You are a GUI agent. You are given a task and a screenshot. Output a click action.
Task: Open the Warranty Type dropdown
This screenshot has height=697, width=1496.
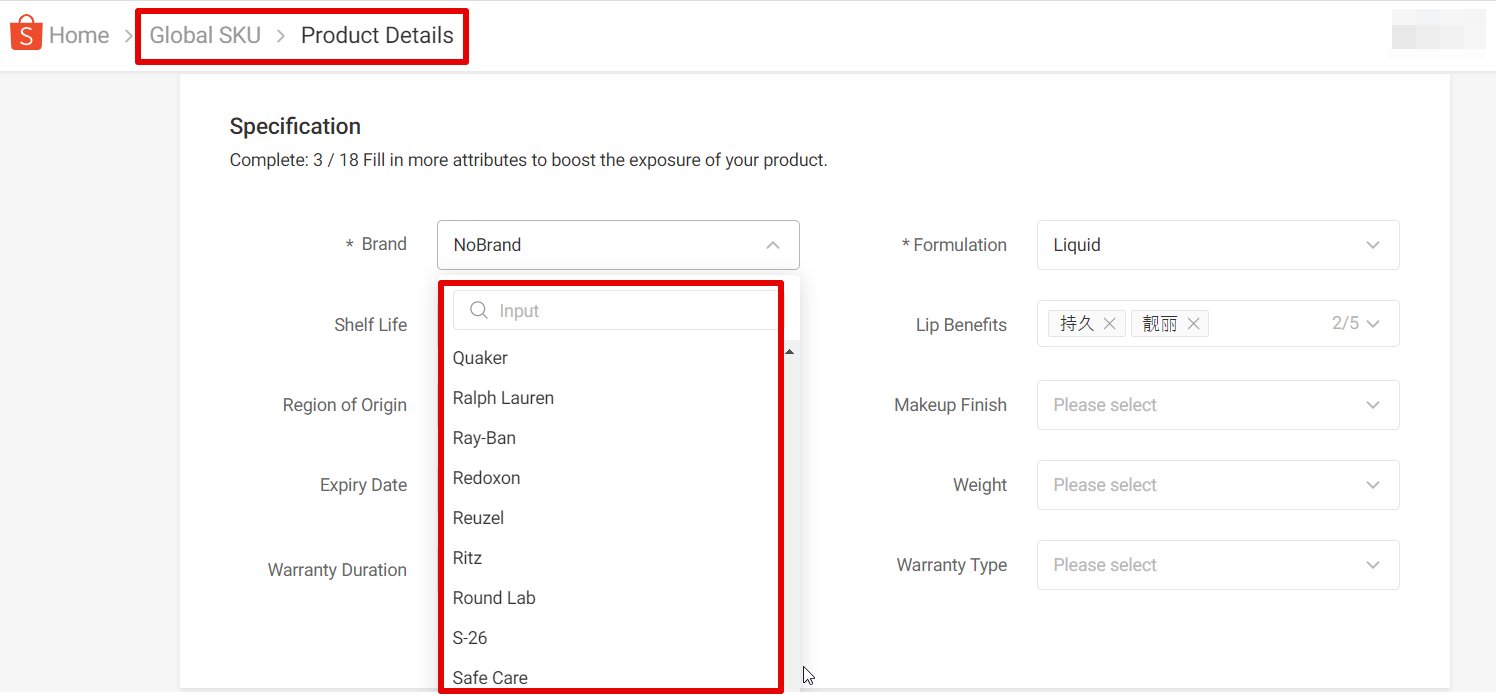1218,565
